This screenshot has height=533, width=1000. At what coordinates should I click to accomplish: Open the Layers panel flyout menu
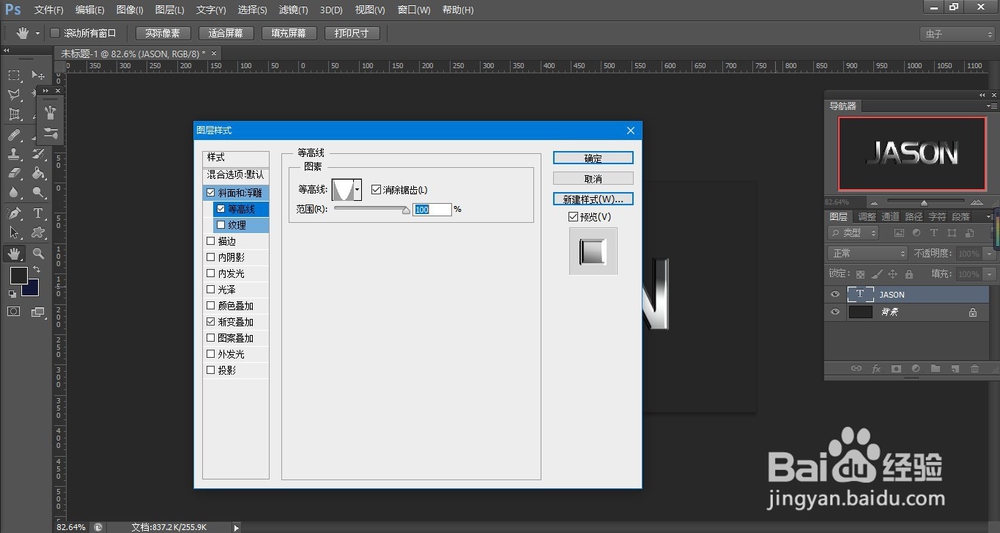coord(989,217)
